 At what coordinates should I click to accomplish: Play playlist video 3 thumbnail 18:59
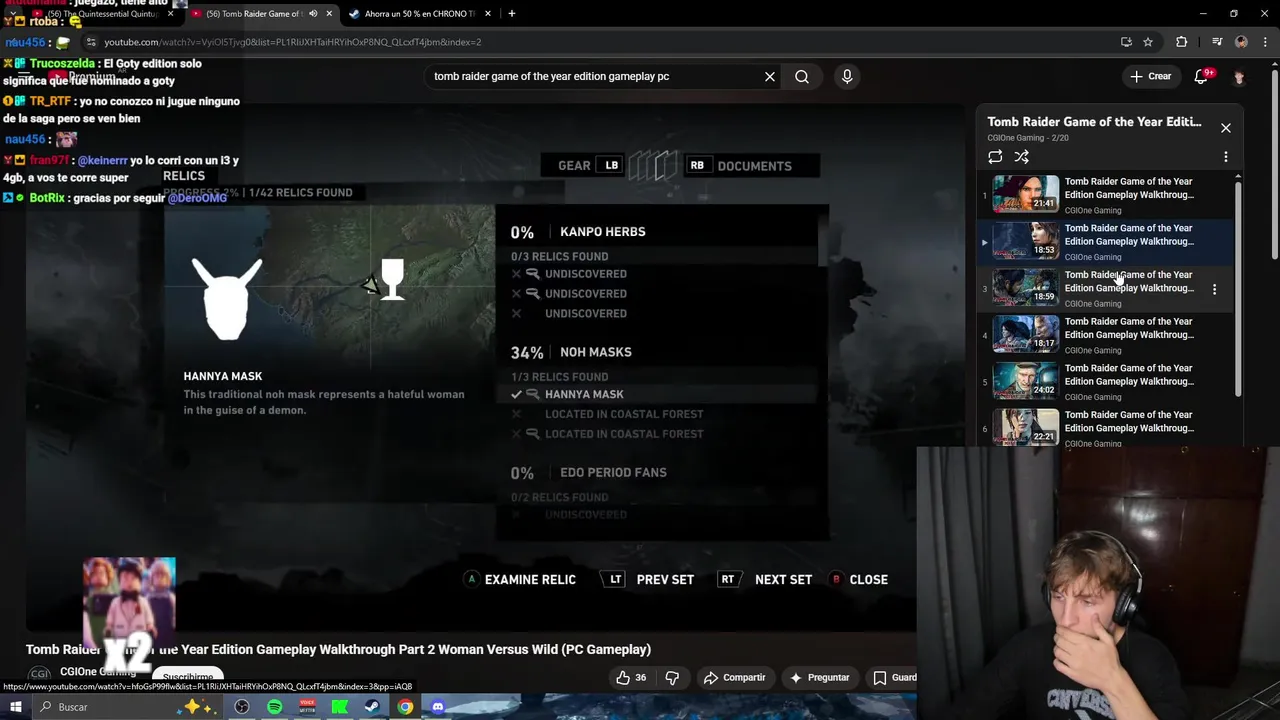point(1025,287)
